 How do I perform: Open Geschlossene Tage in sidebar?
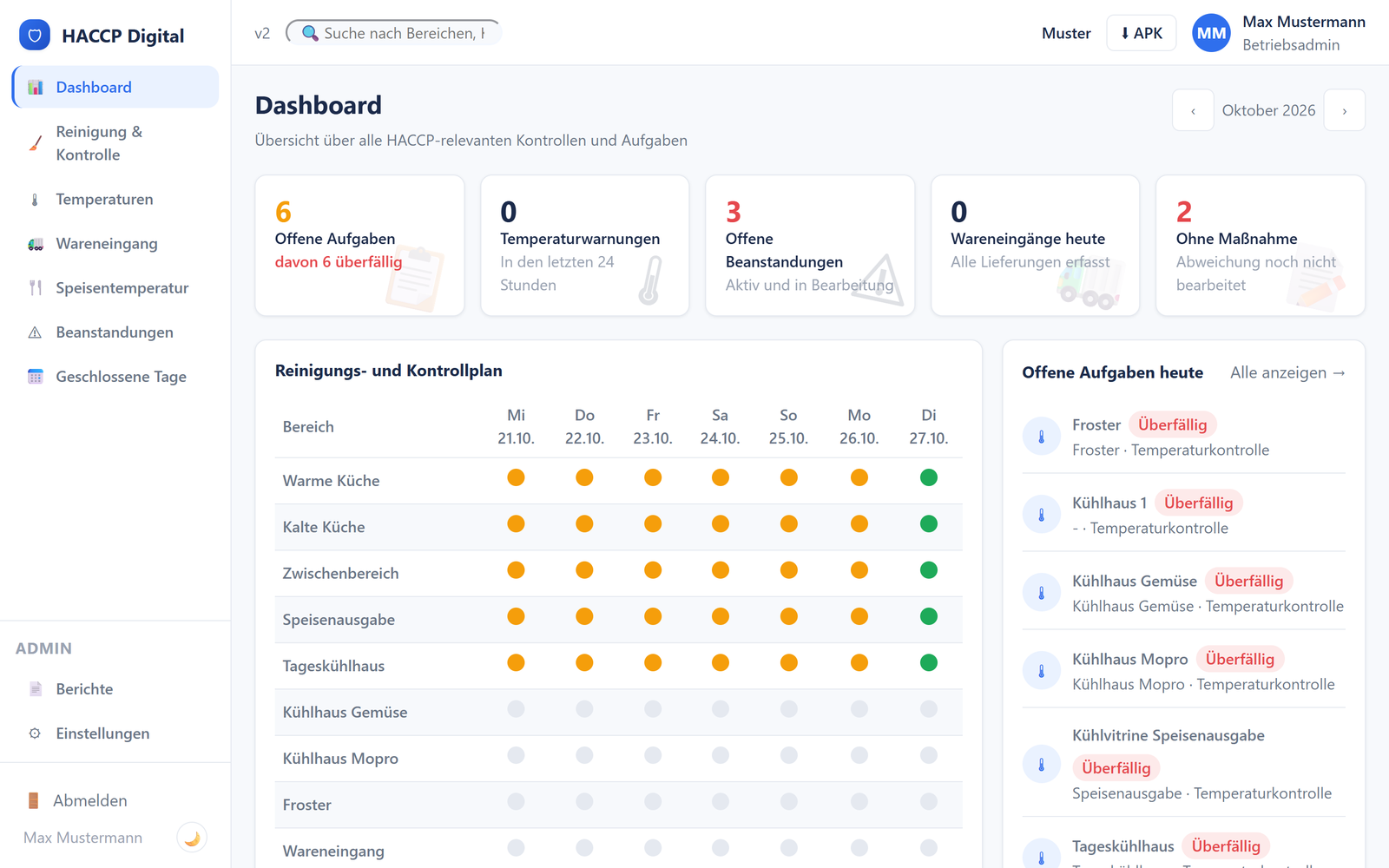[115, 377]
